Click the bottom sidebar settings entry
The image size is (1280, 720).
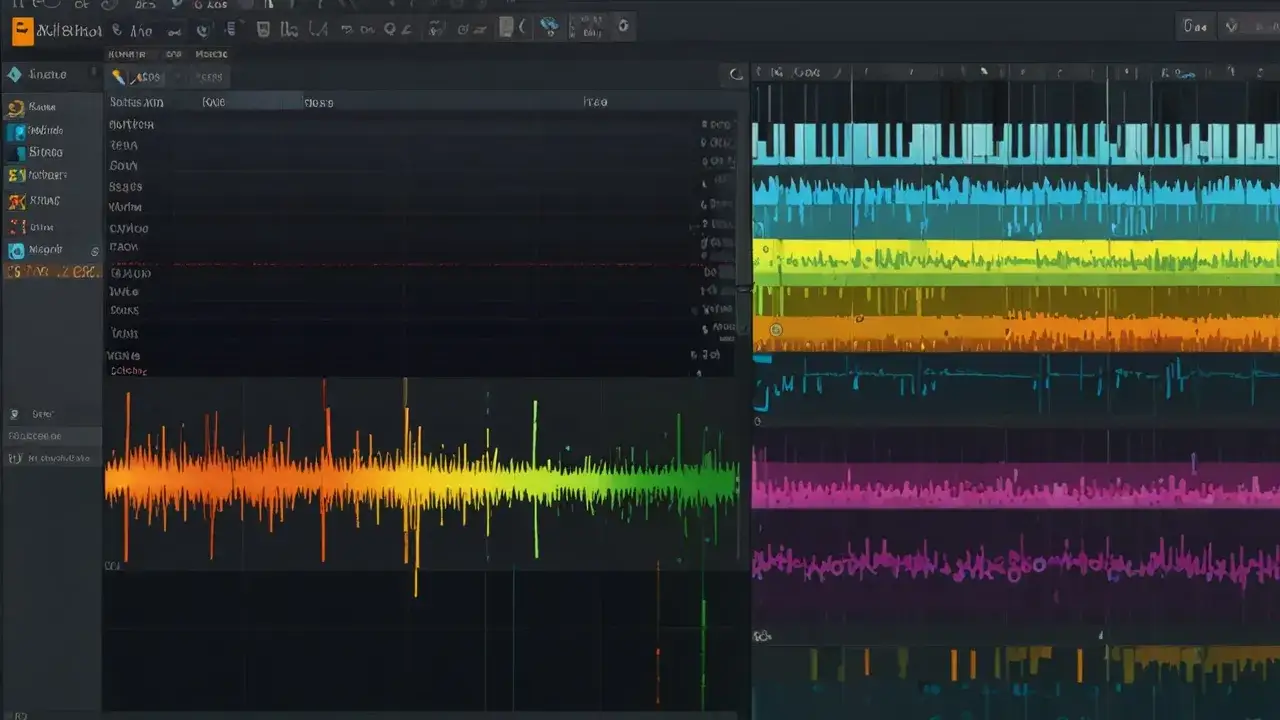pyautogui.click(x=50, y=456)
